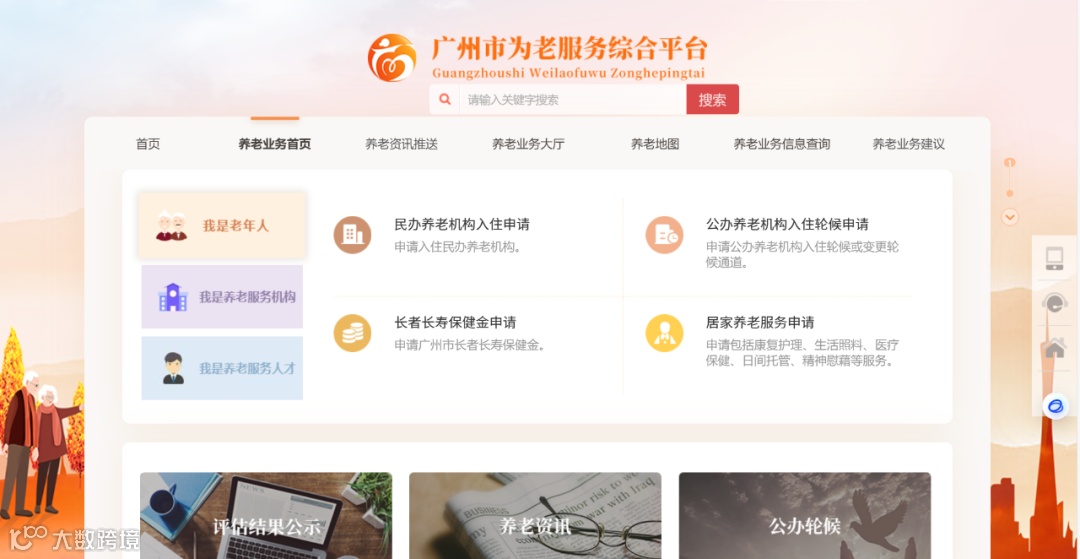This screenshot has height=559, width=1080.
Task: Click the platform logo at the top
Action: (x=391, y=58)
